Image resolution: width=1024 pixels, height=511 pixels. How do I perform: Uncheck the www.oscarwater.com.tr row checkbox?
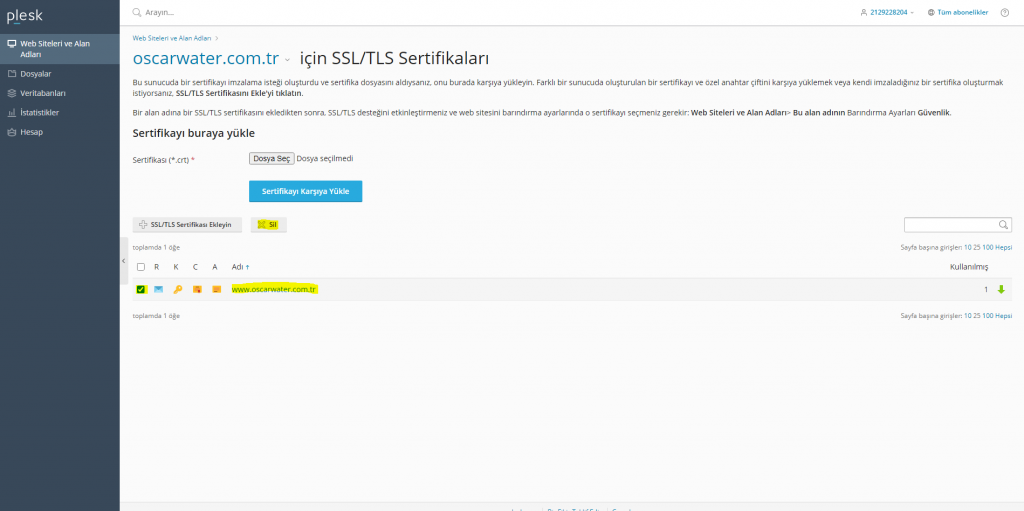coord(140,289)
